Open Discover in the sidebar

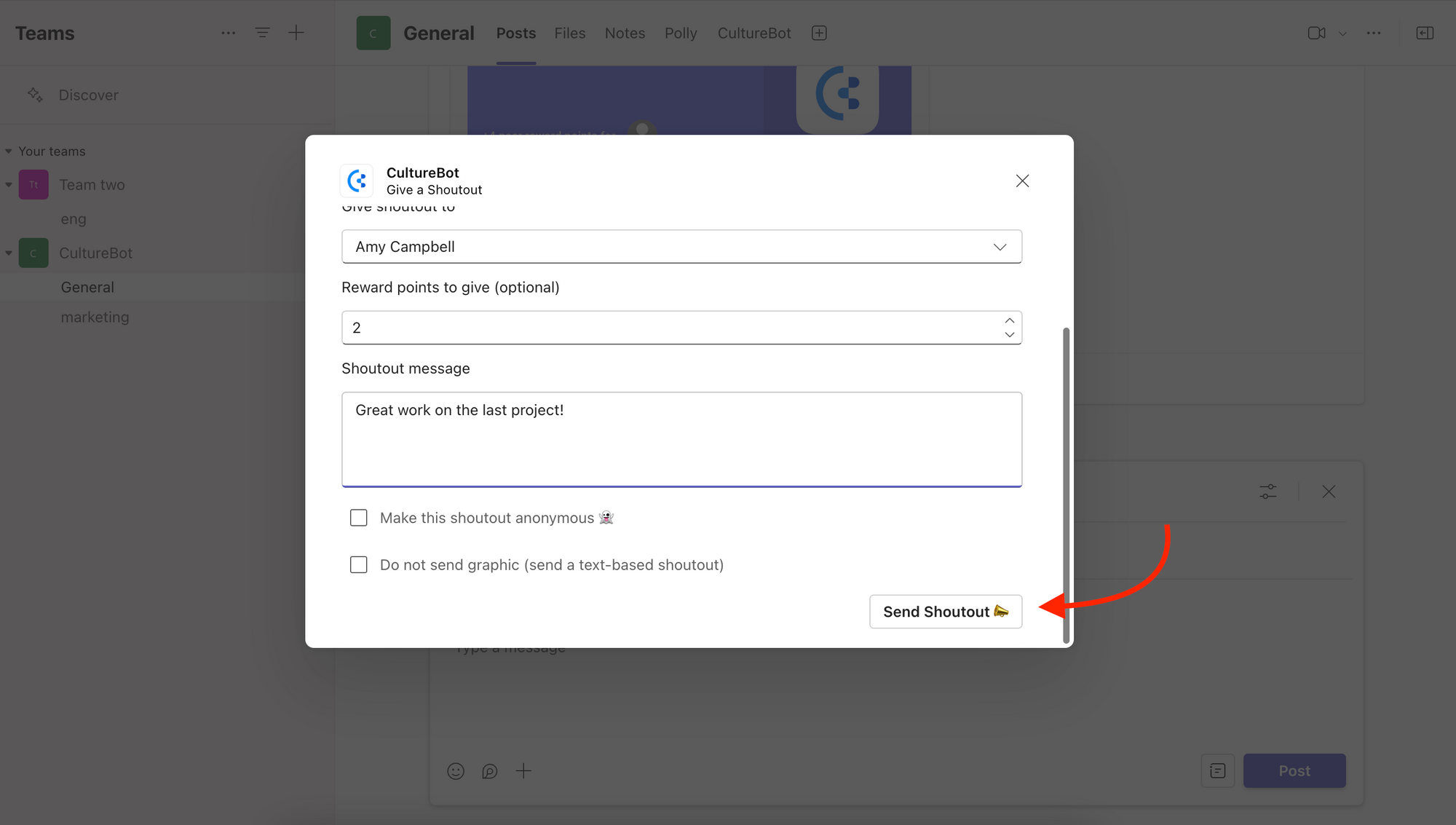click(x=88, y=95)
